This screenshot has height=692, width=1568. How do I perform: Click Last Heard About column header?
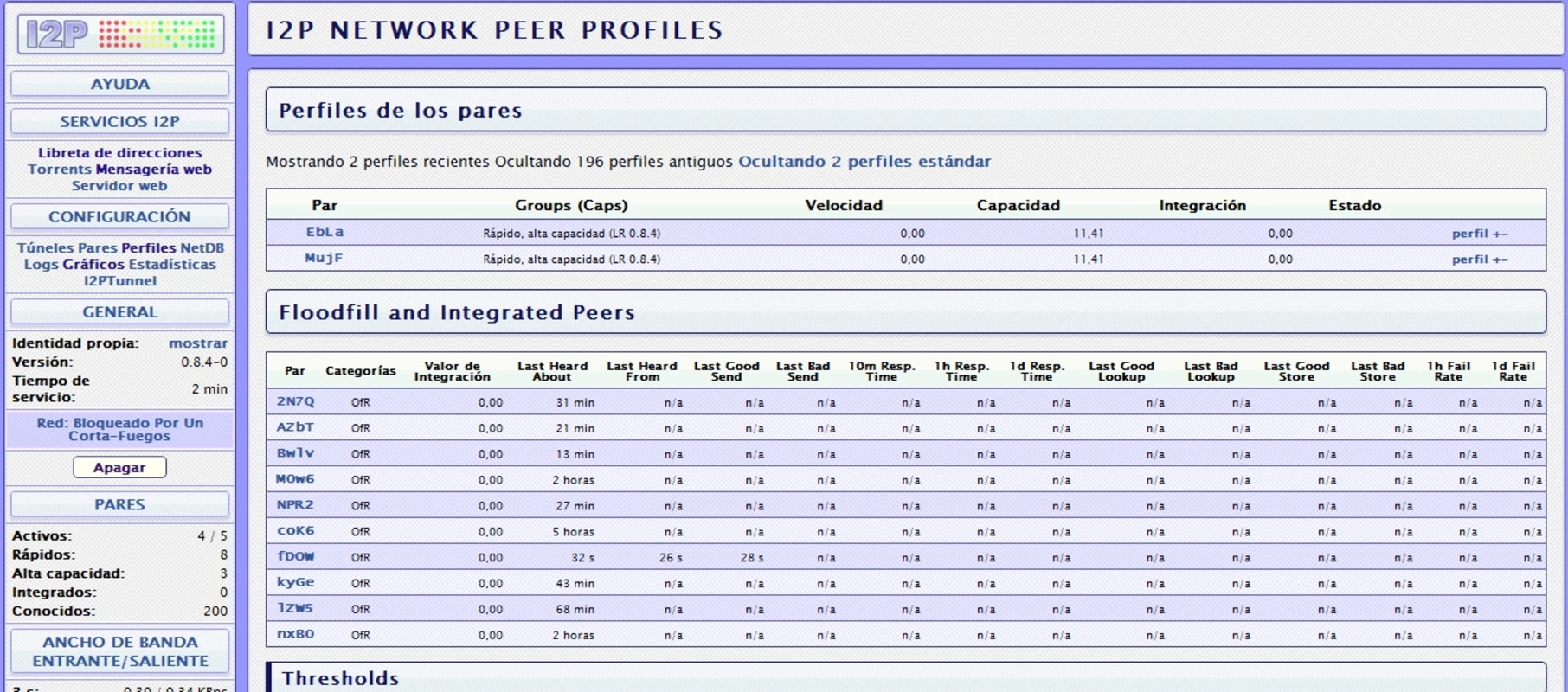coord(552,371)
